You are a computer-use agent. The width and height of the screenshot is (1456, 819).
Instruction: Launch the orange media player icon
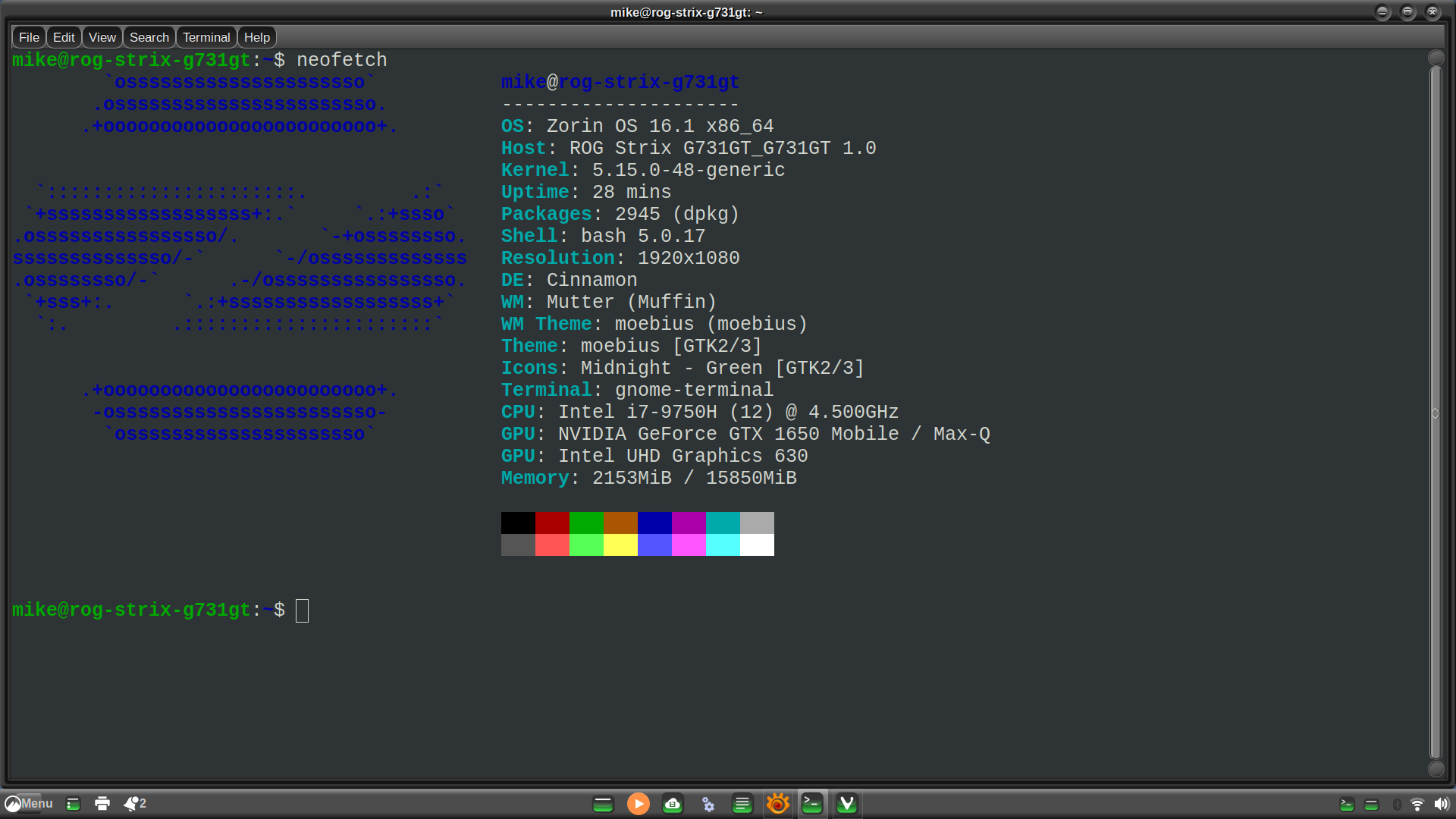coord(639,804)
